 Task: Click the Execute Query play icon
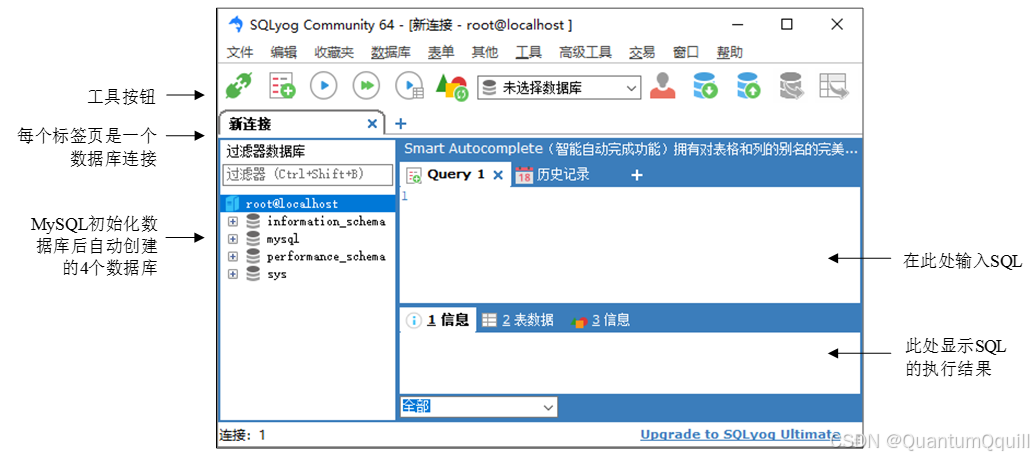(324, 86)
